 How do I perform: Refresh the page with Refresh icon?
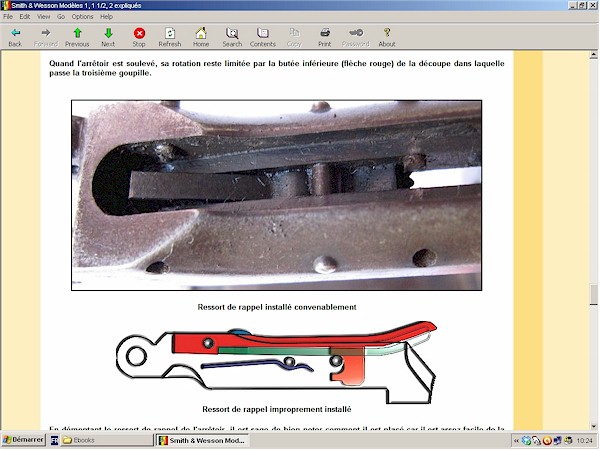point(170,33)
